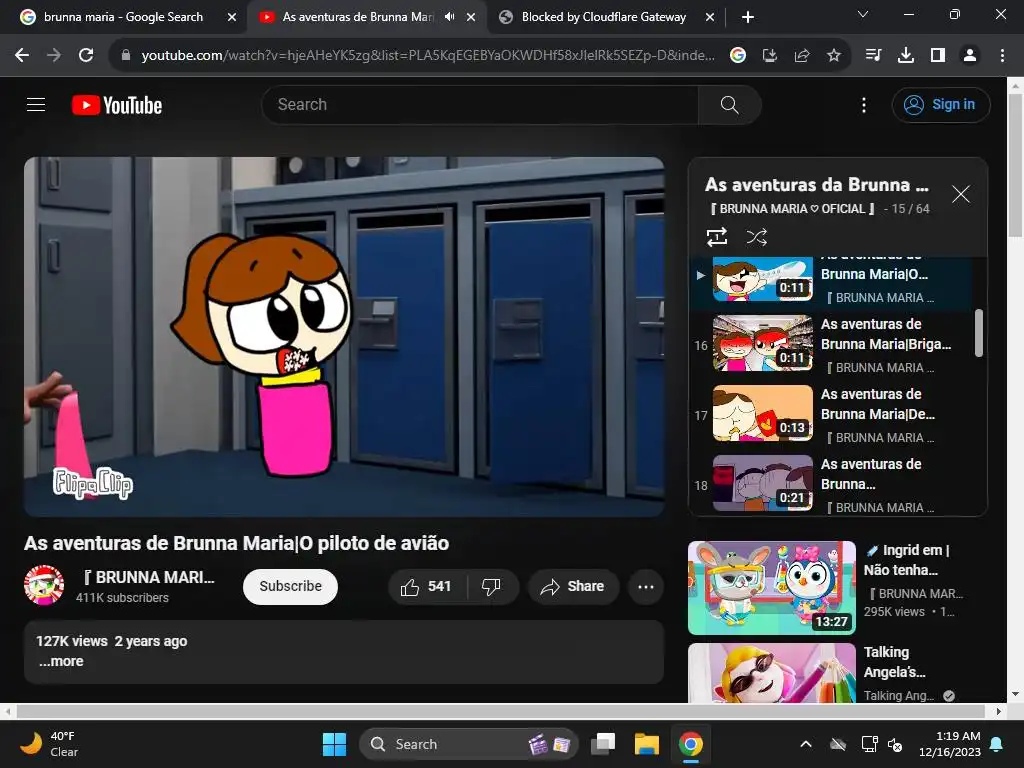Toggle Chrome side panel

pos(938,56)
